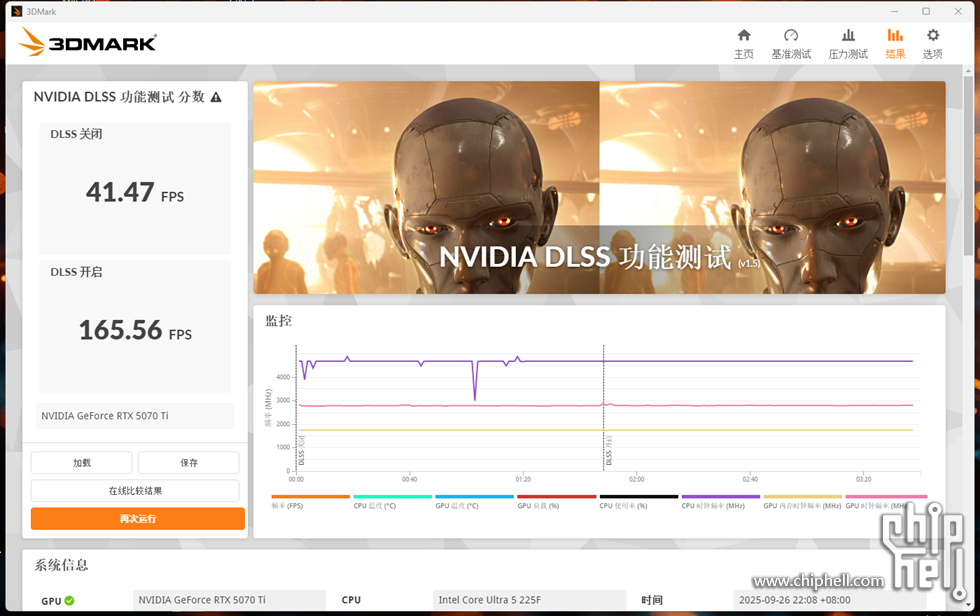980x616 pixels.
Task: Switch to the 结果 results view
Action: pos(895,44)
